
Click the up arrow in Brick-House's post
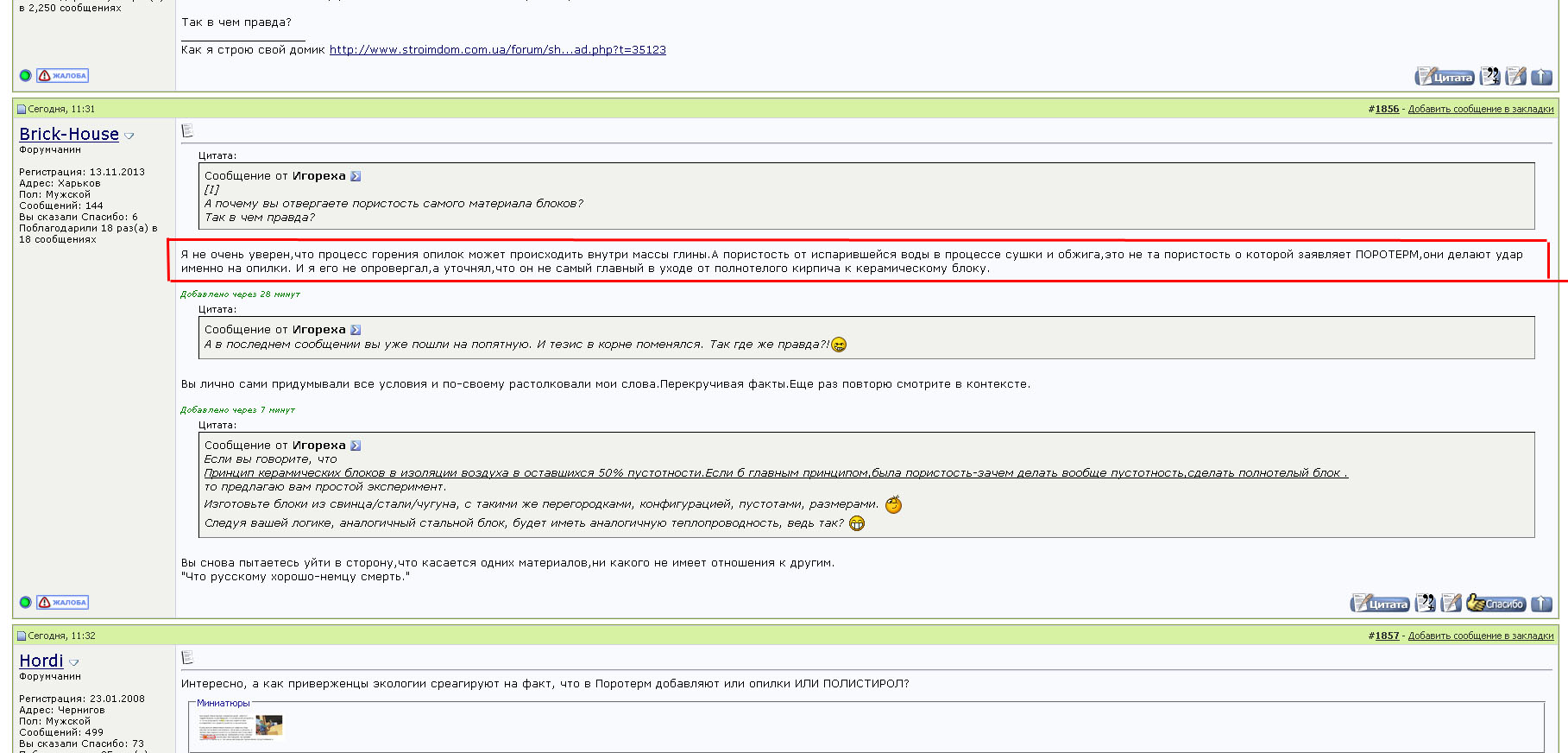(1542, 604)
